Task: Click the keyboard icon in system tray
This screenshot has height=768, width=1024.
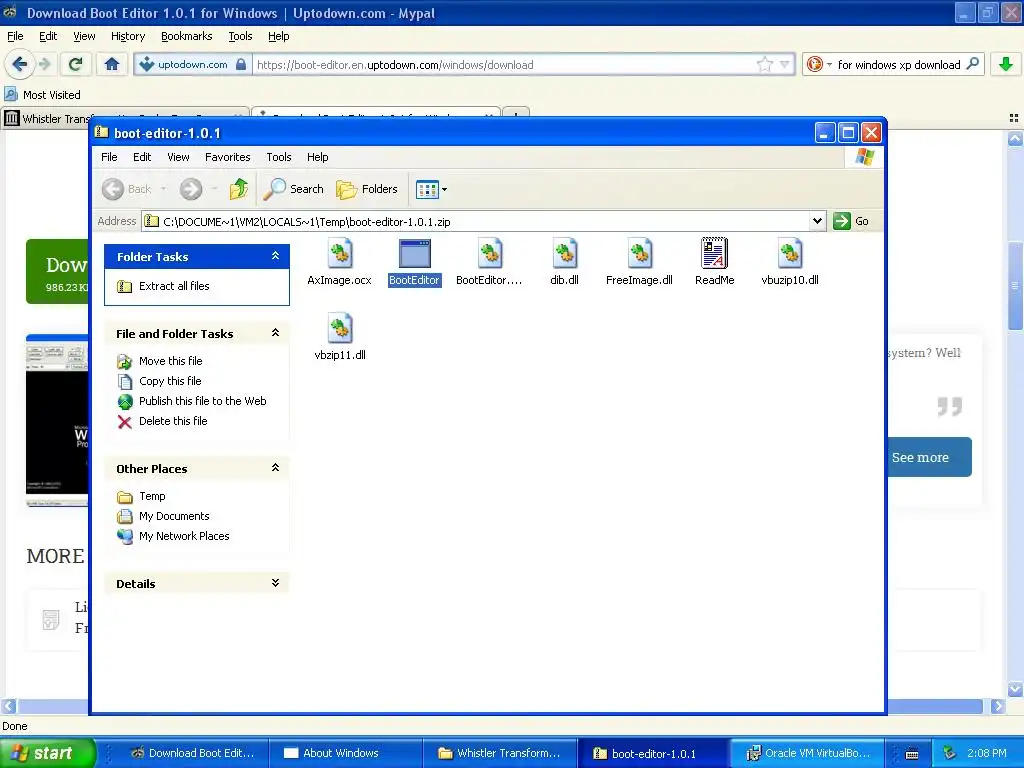Action: click(x=912, y=754)
